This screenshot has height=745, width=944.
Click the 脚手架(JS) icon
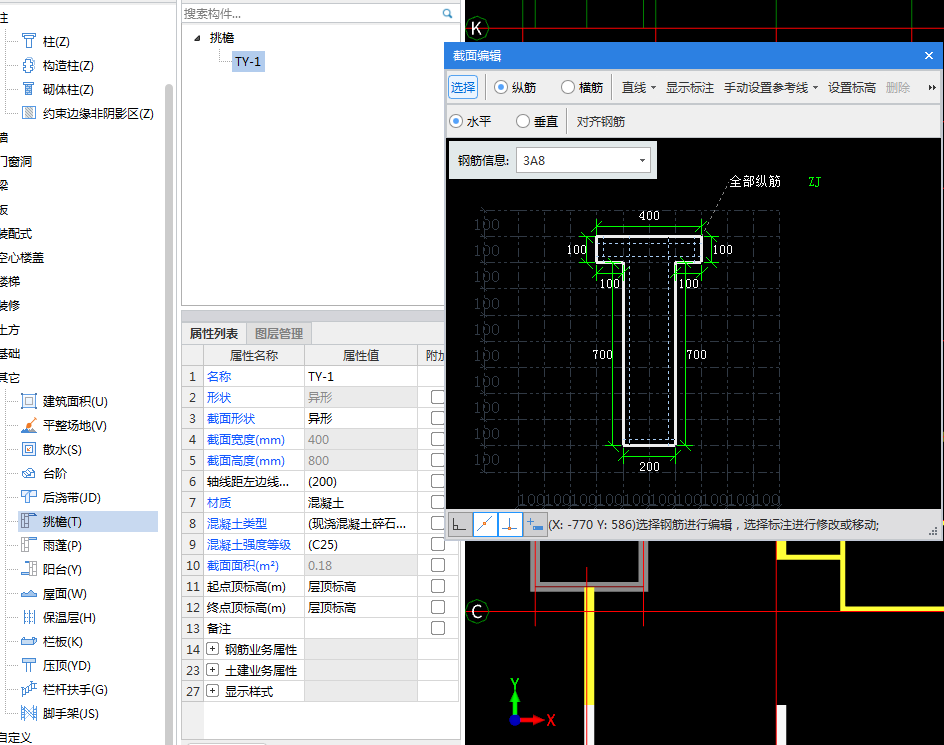click(x=28, y=714)
